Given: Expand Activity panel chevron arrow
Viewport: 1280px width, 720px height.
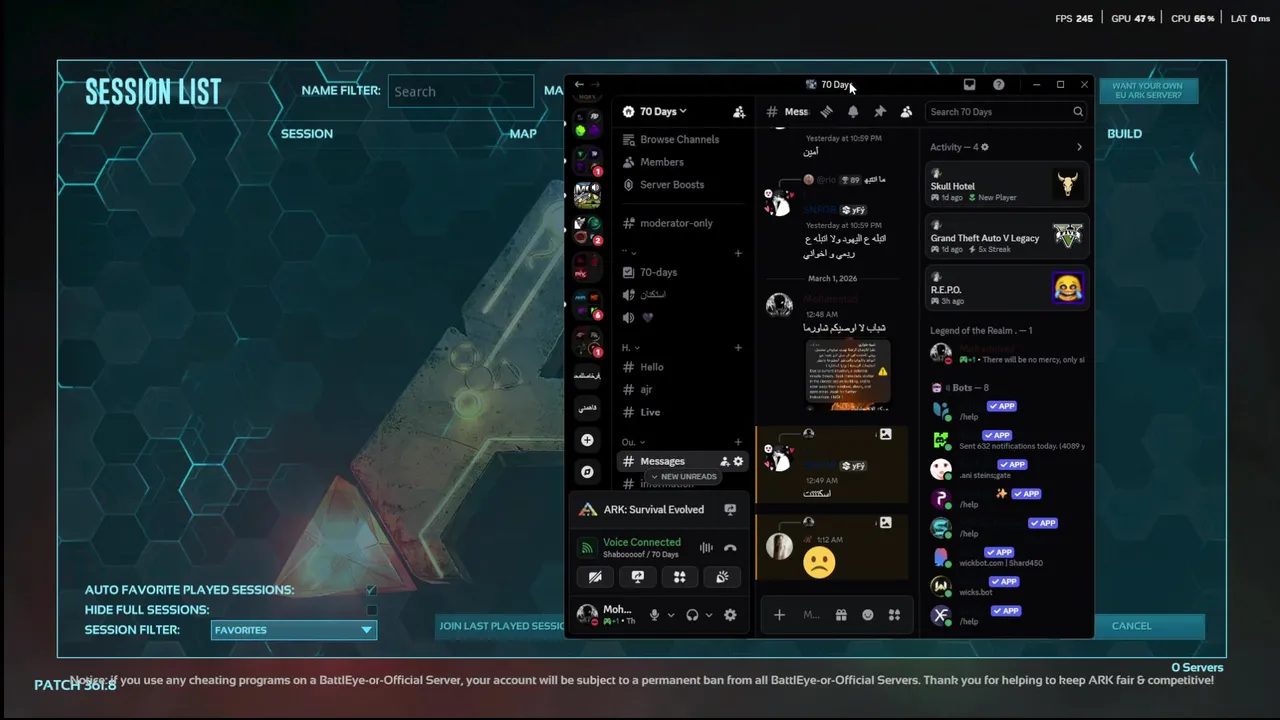Looking at the screenshot, I should tap(1079, 147).
